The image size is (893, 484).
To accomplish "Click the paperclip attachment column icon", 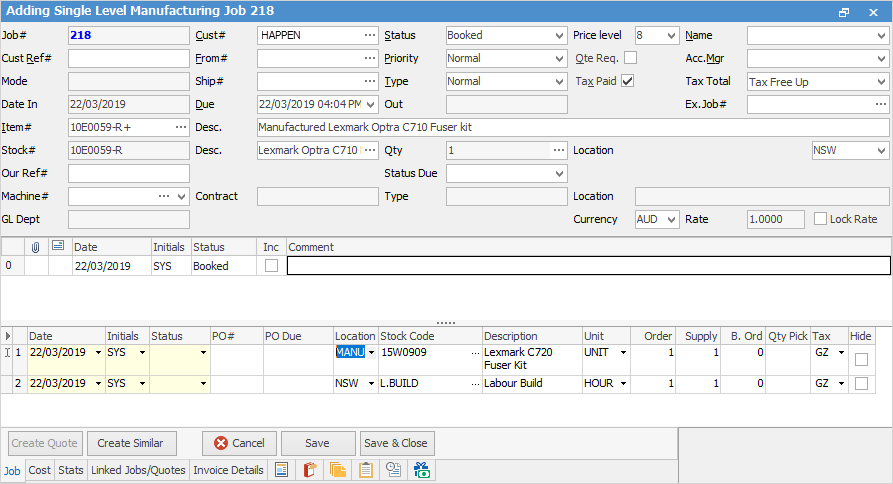I will [36, 247].
